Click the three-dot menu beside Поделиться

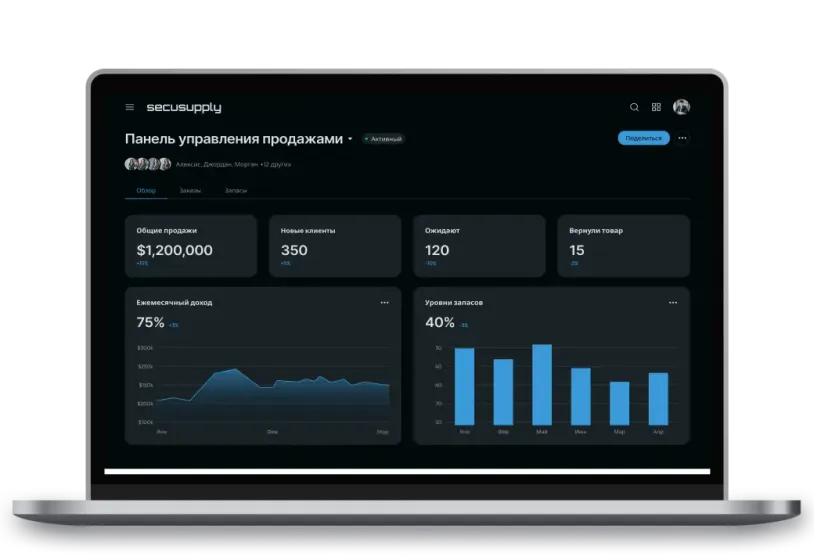[x=682, y=138]
